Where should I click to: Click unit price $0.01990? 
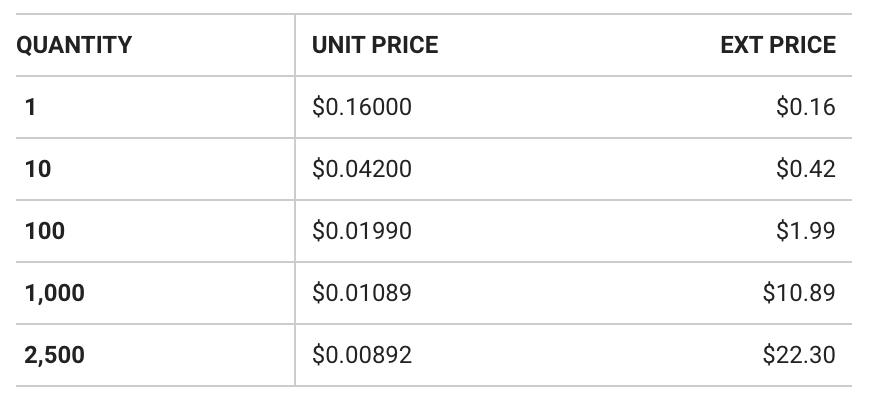362,231
